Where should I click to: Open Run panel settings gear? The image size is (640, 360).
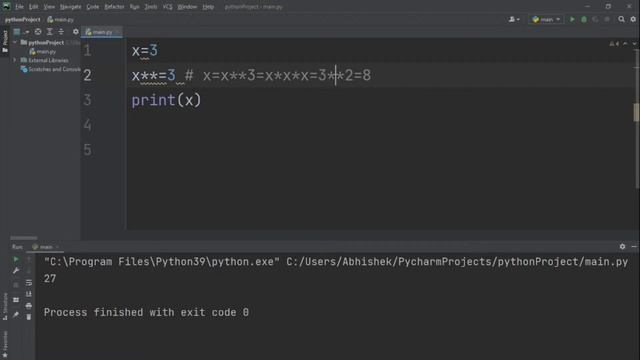click(622, 247)
